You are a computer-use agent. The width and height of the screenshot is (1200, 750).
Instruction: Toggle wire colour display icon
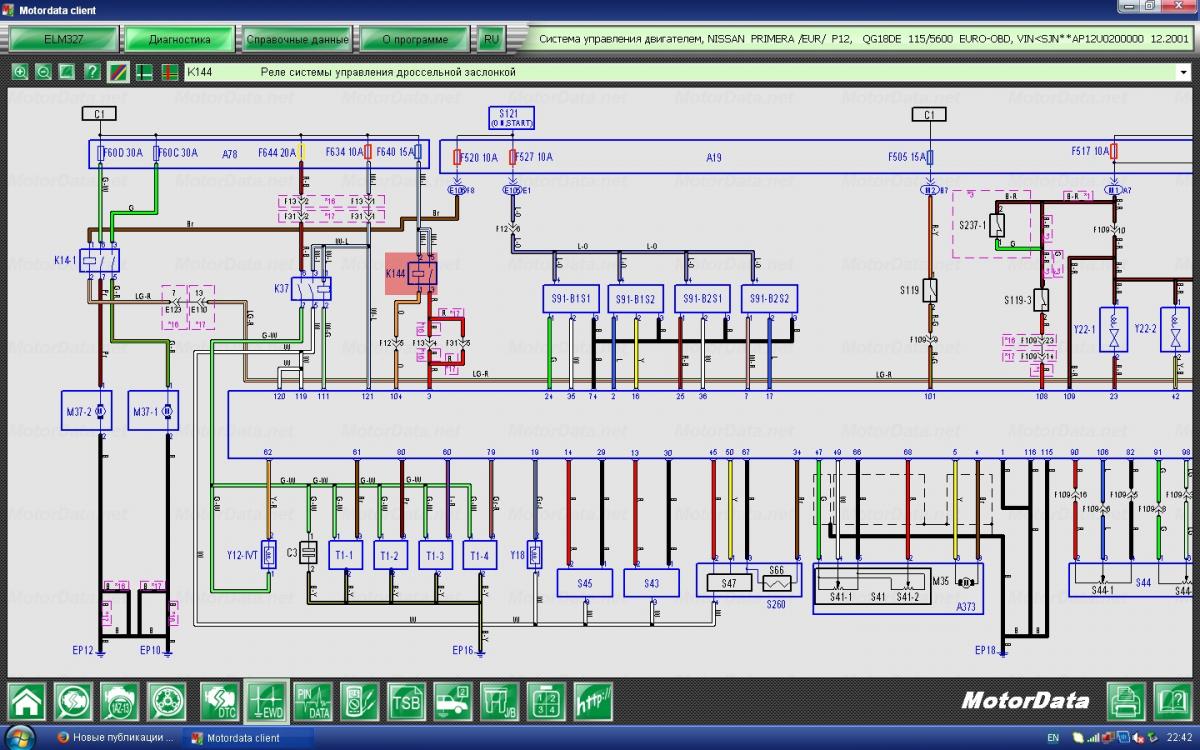118,72
